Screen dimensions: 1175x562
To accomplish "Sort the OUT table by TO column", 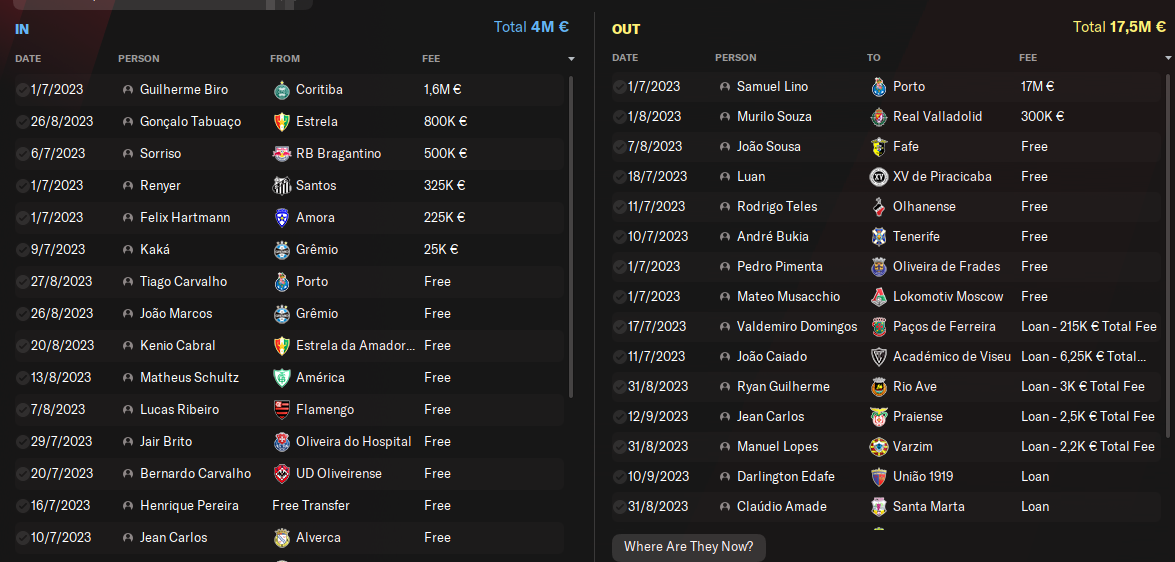I will tap(873, 58).
